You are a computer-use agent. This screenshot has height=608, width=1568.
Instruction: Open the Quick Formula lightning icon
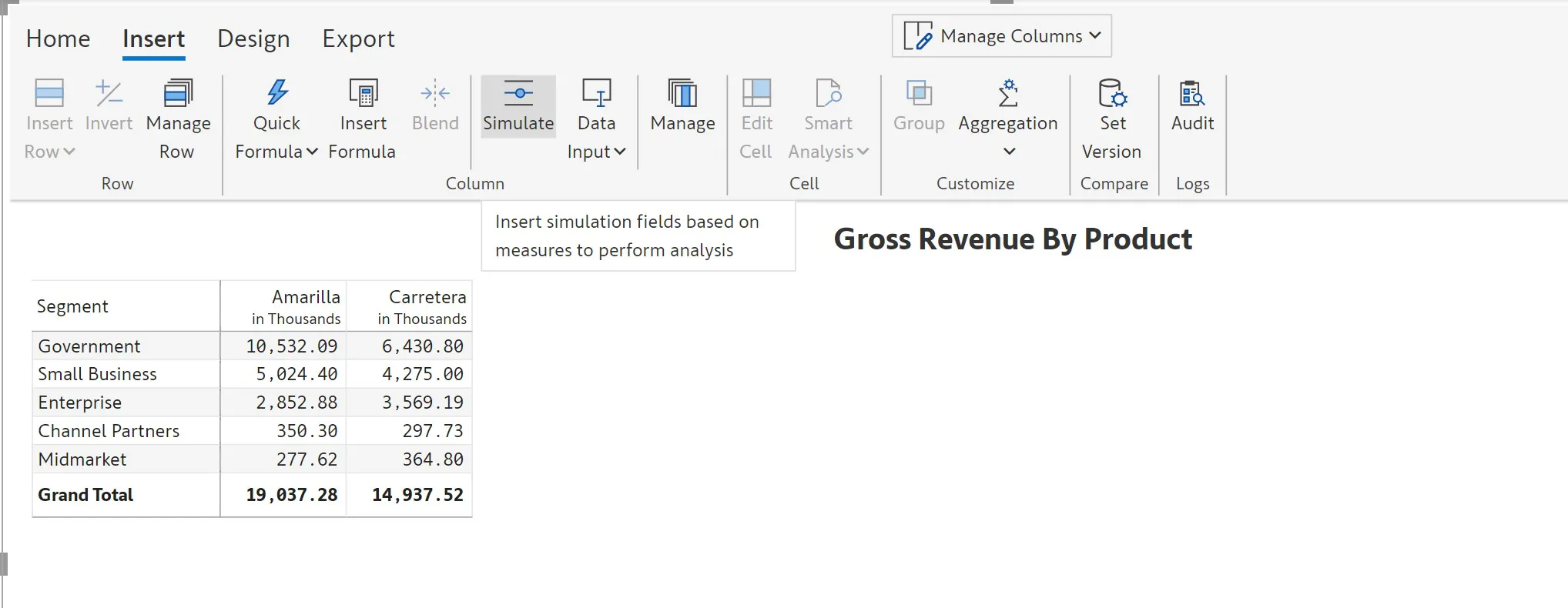277,92
